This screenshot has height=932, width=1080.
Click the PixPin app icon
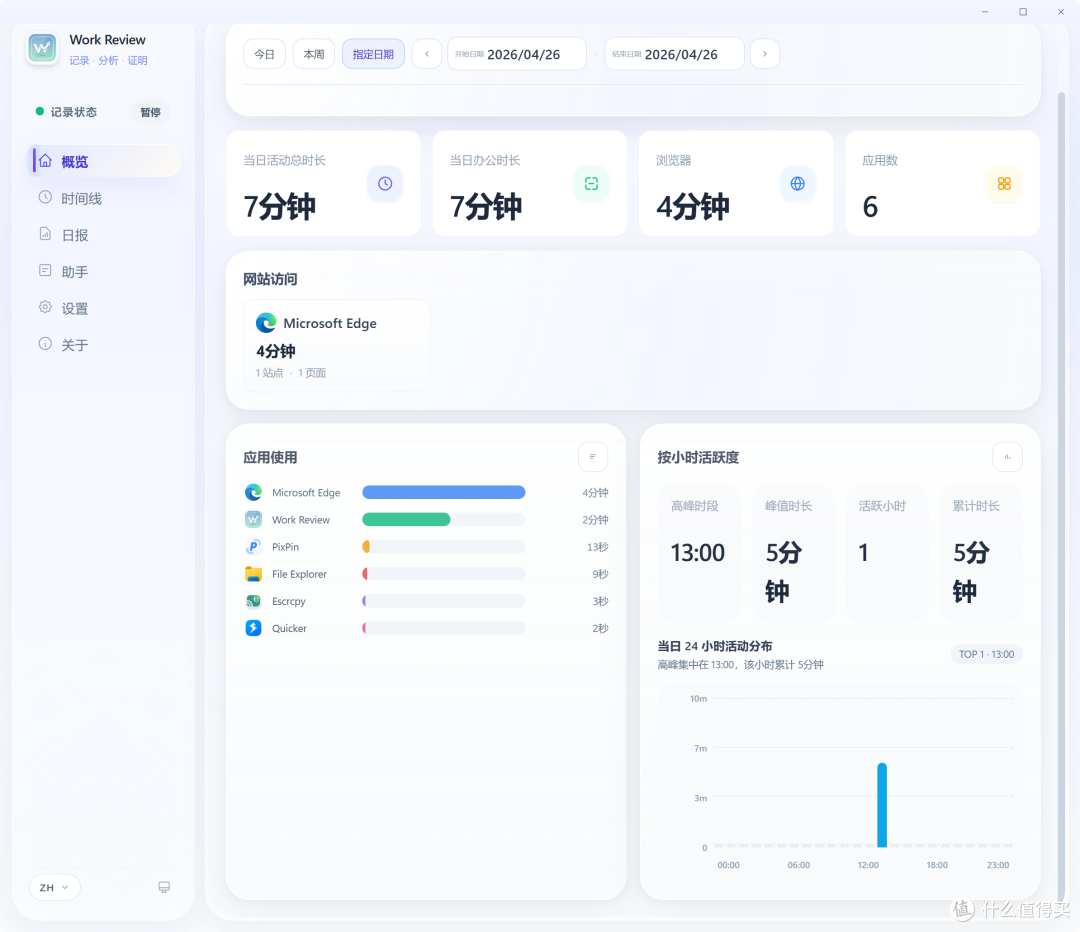click(253, 546)
